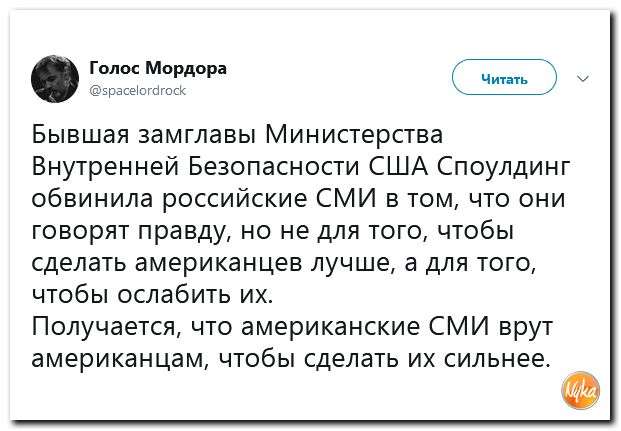This screenshot has height=431, width=621.
Task: Select the phrase говорят правду
Action: (132, 231)
